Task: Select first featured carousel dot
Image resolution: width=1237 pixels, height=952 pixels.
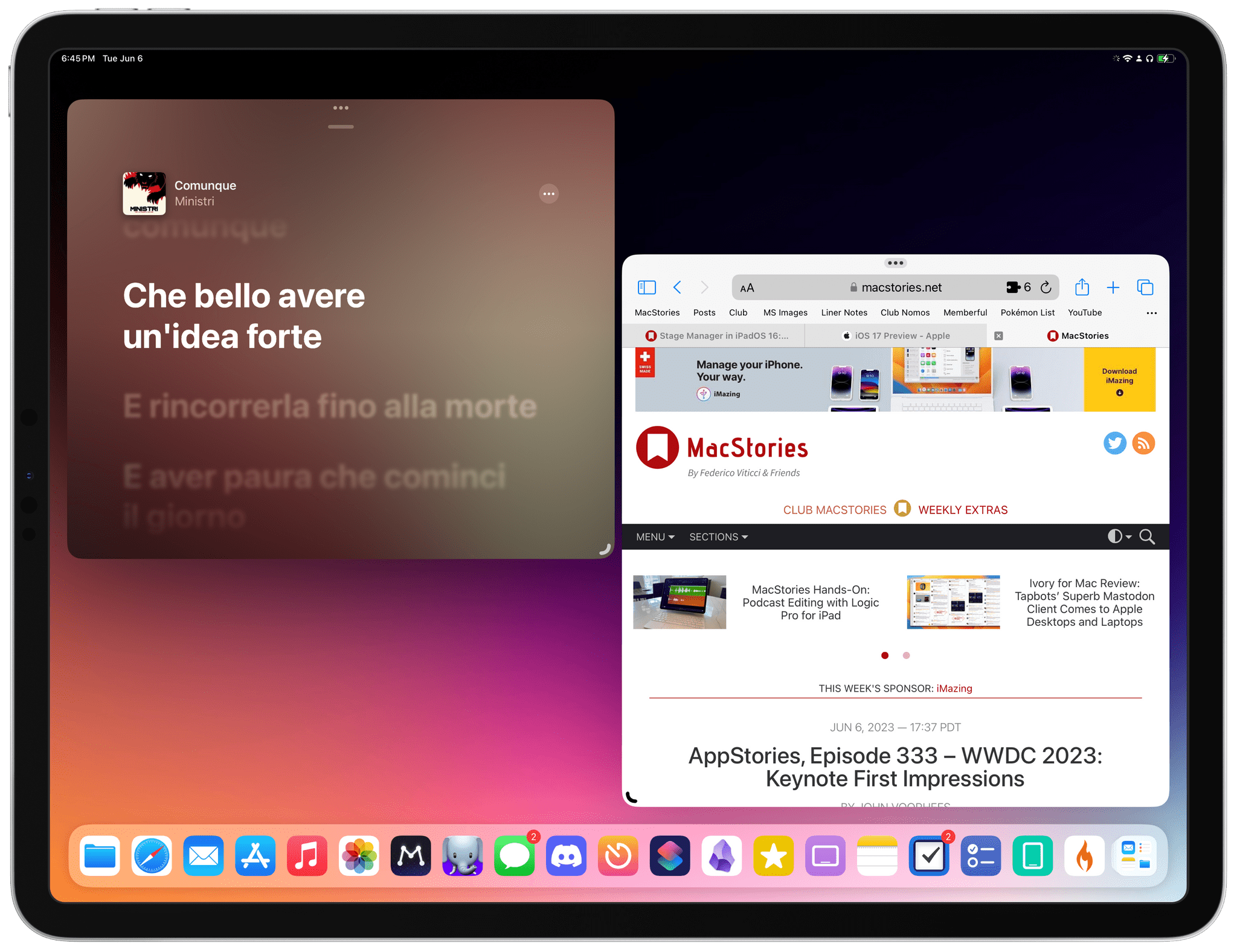Action: 885,655
